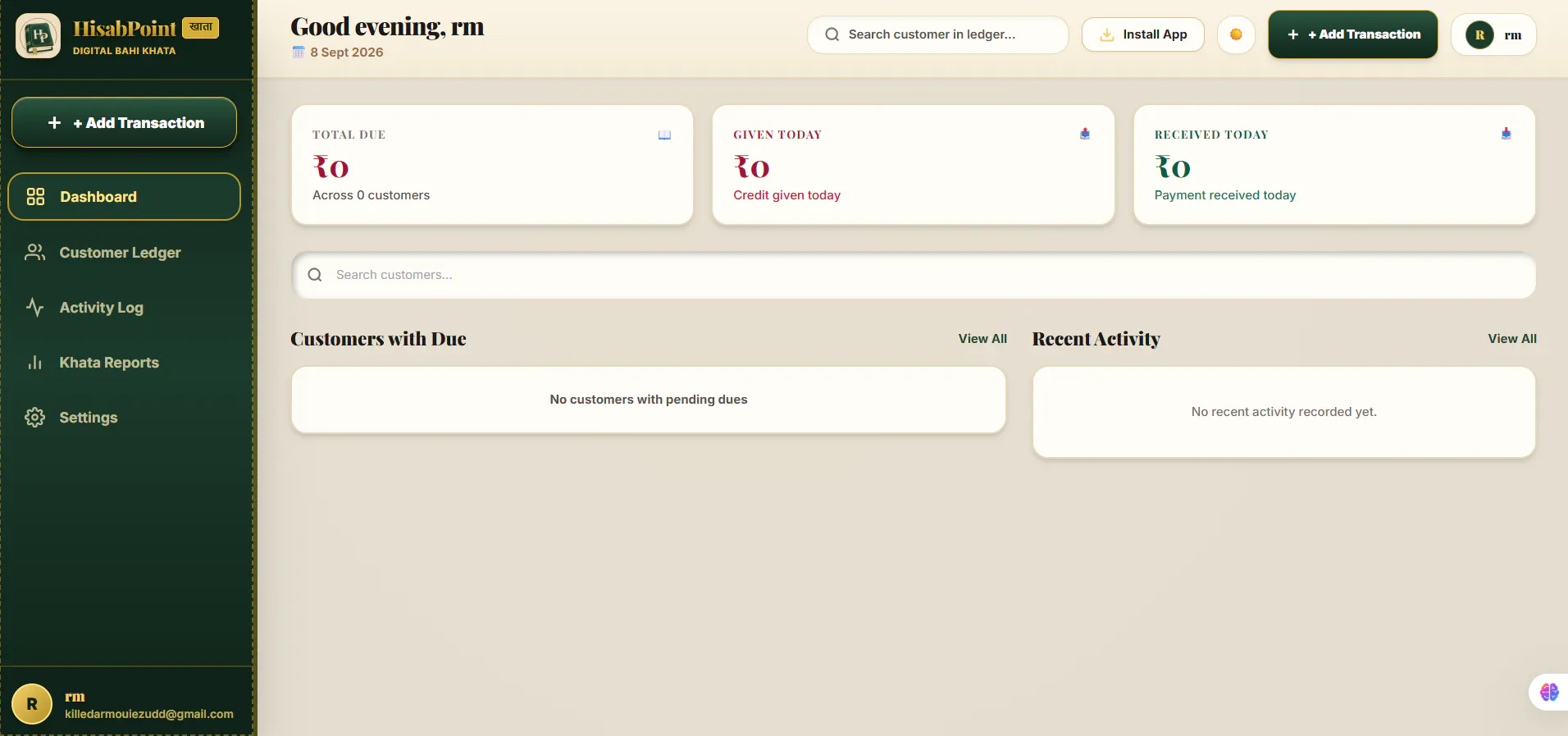The height and width of the screenshot is (736, 1568).
Task: Click the Given Today card icon
Action: (1085, 134)
